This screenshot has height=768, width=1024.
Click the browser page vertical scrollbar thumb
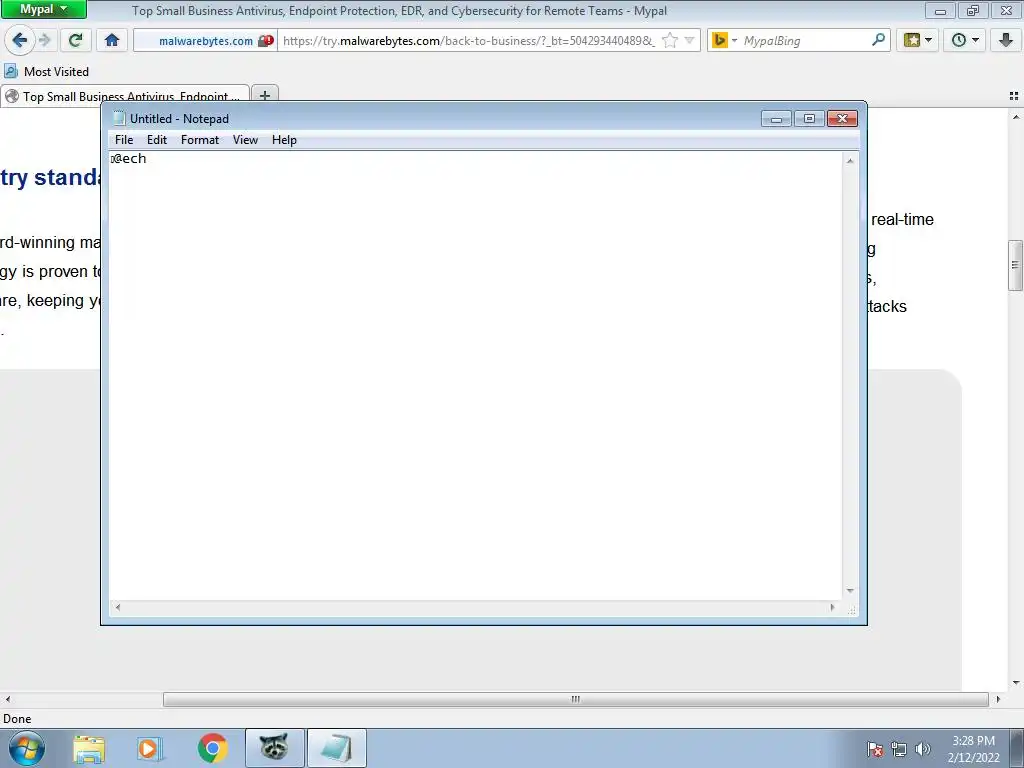1015,265
